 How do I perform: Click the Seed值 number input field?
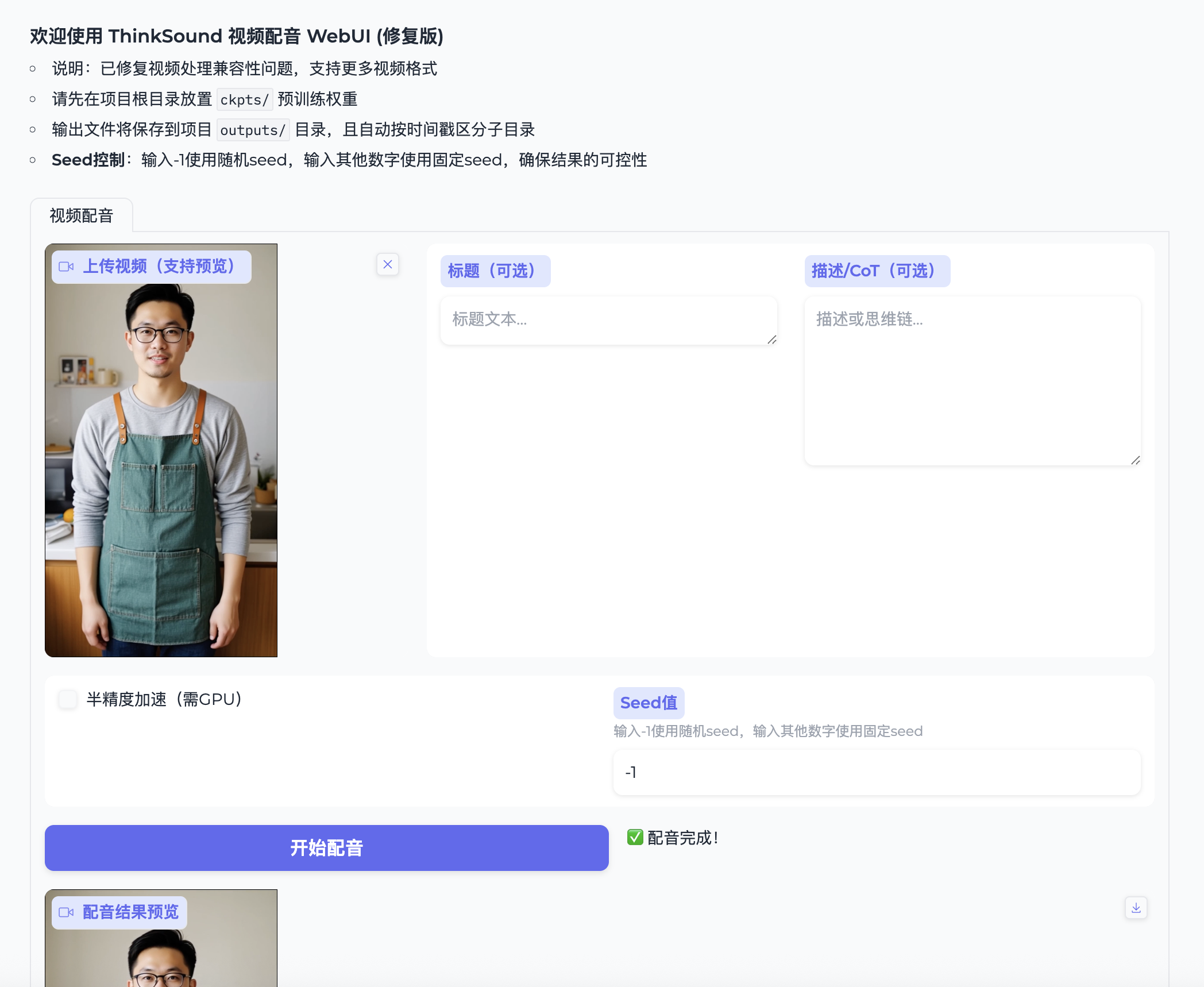point(877,772)
